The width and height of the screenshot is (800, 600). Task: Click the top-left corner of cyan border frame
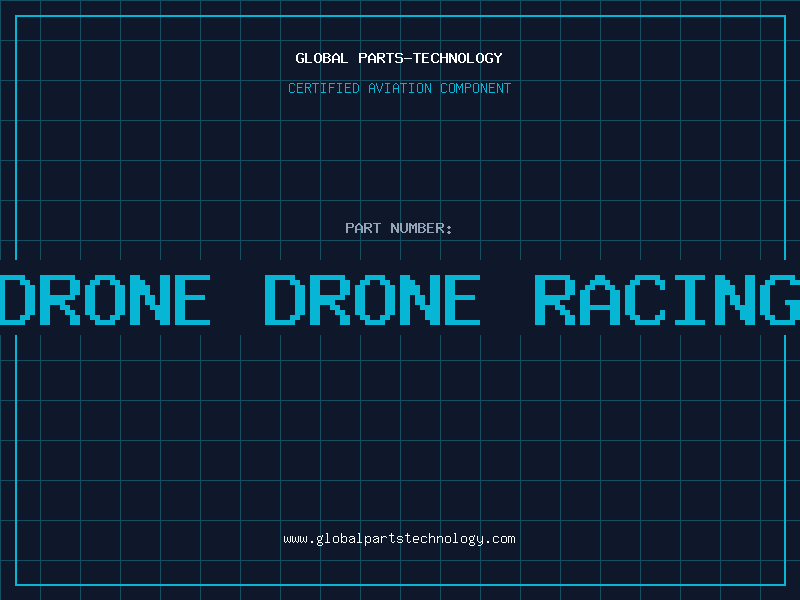[16, 16]
